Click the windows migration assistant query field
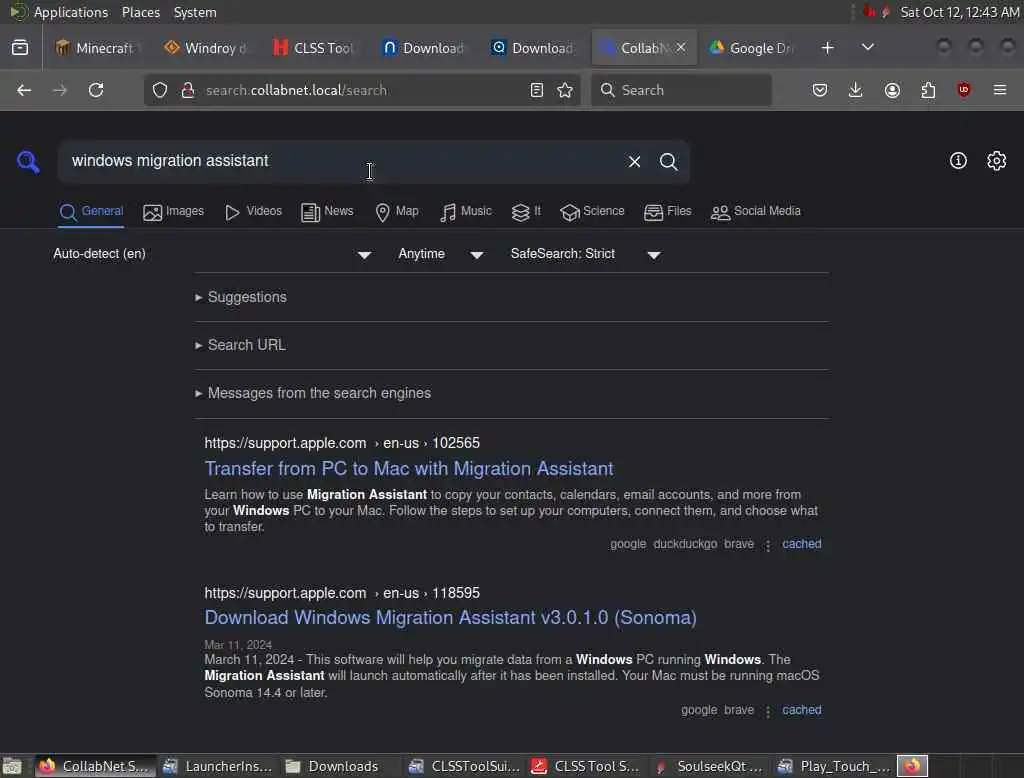Viewport: 1024px width, 778px height. (340, 161)
